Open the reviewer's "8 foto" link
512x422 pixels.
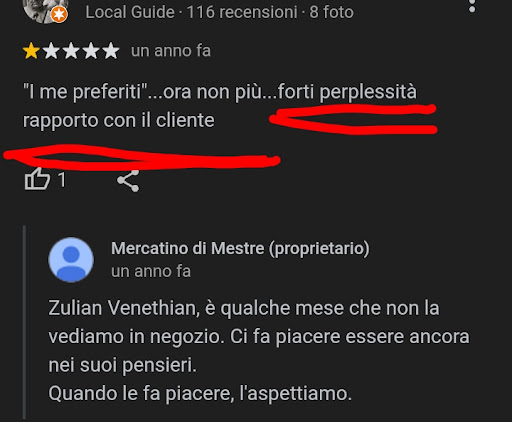coord(331,12)
